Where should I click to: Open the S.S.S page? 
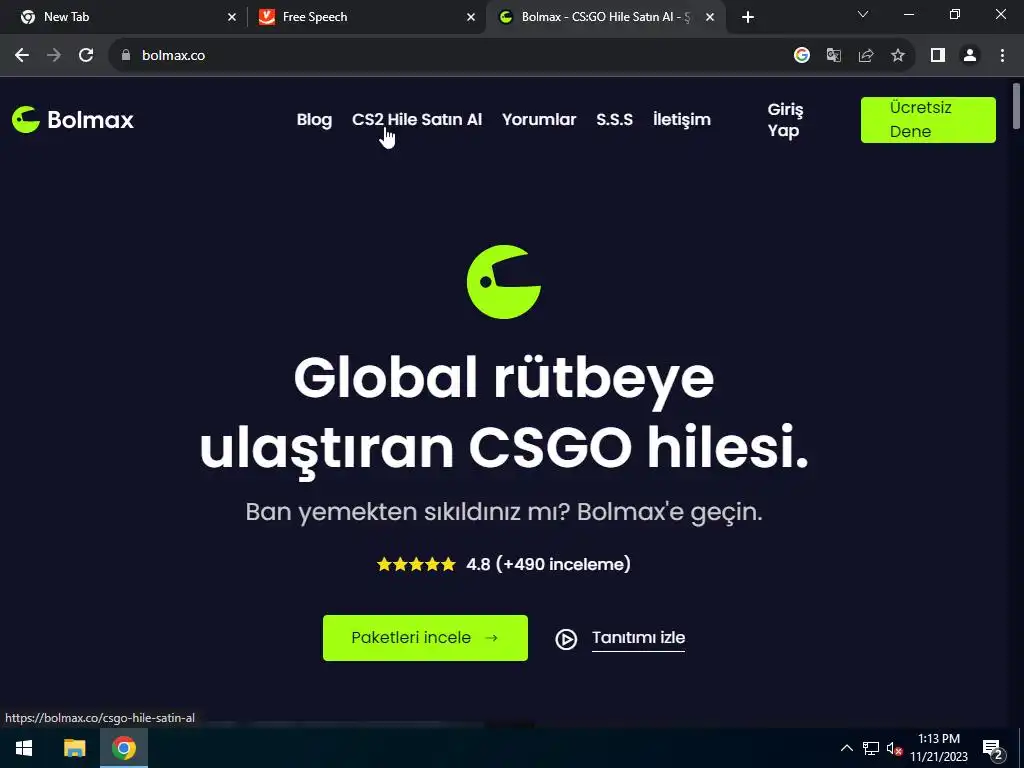click(x=615, y=120)
